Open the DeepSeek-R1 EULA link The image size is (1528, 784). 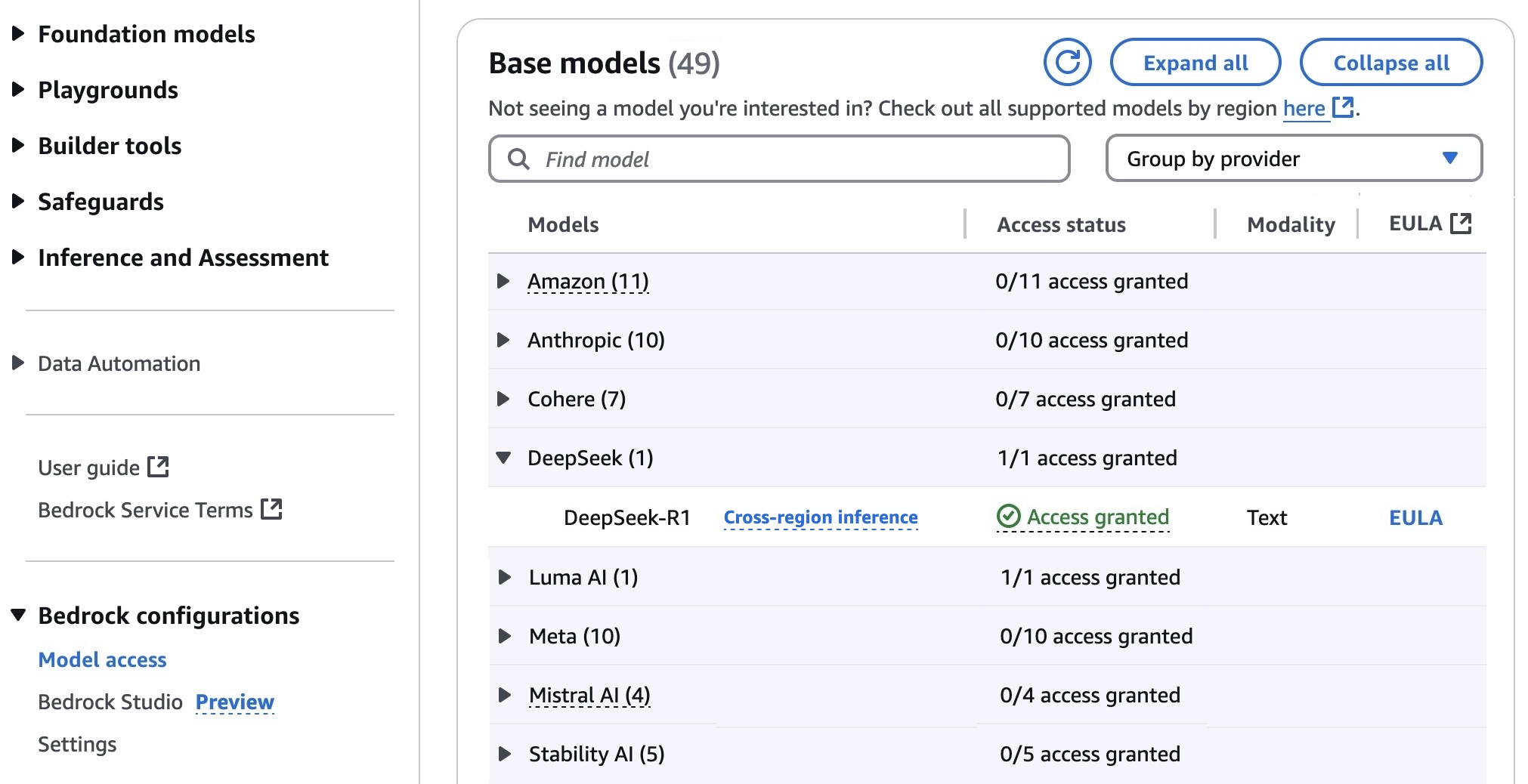click(x=1415, y=517)
